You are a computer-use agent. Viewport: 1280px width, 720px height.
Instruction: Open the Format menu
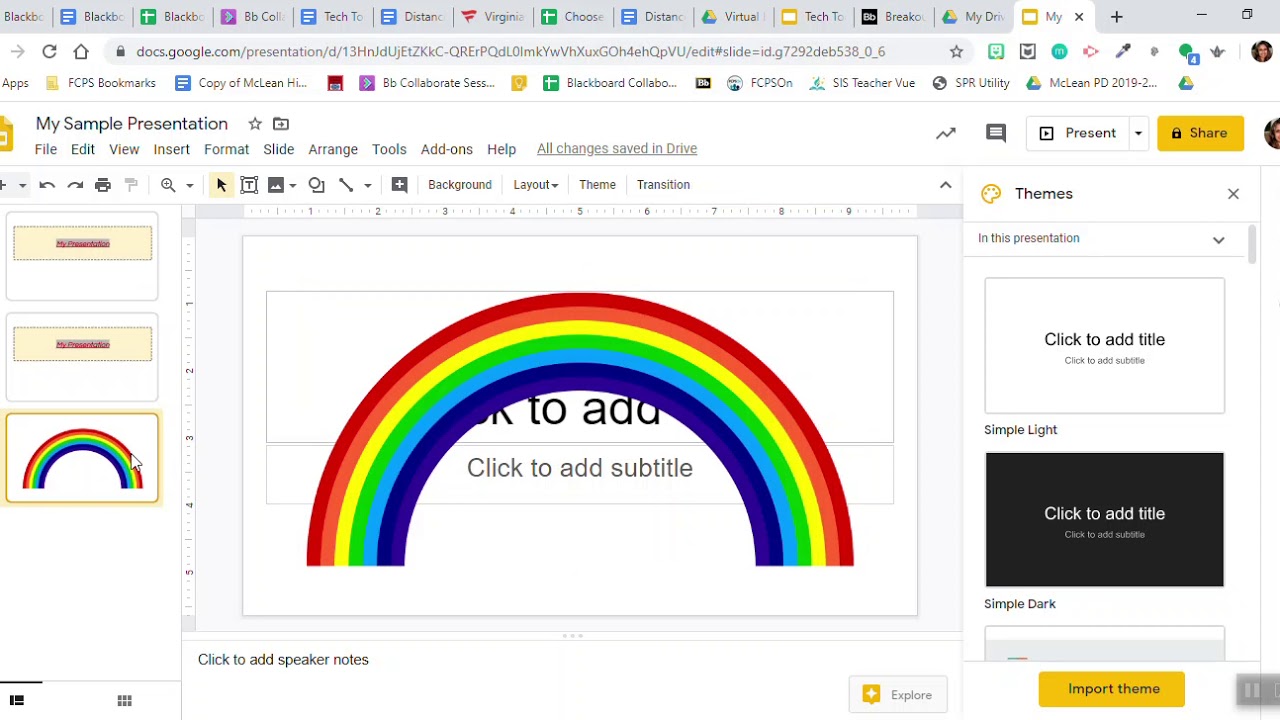227,149
